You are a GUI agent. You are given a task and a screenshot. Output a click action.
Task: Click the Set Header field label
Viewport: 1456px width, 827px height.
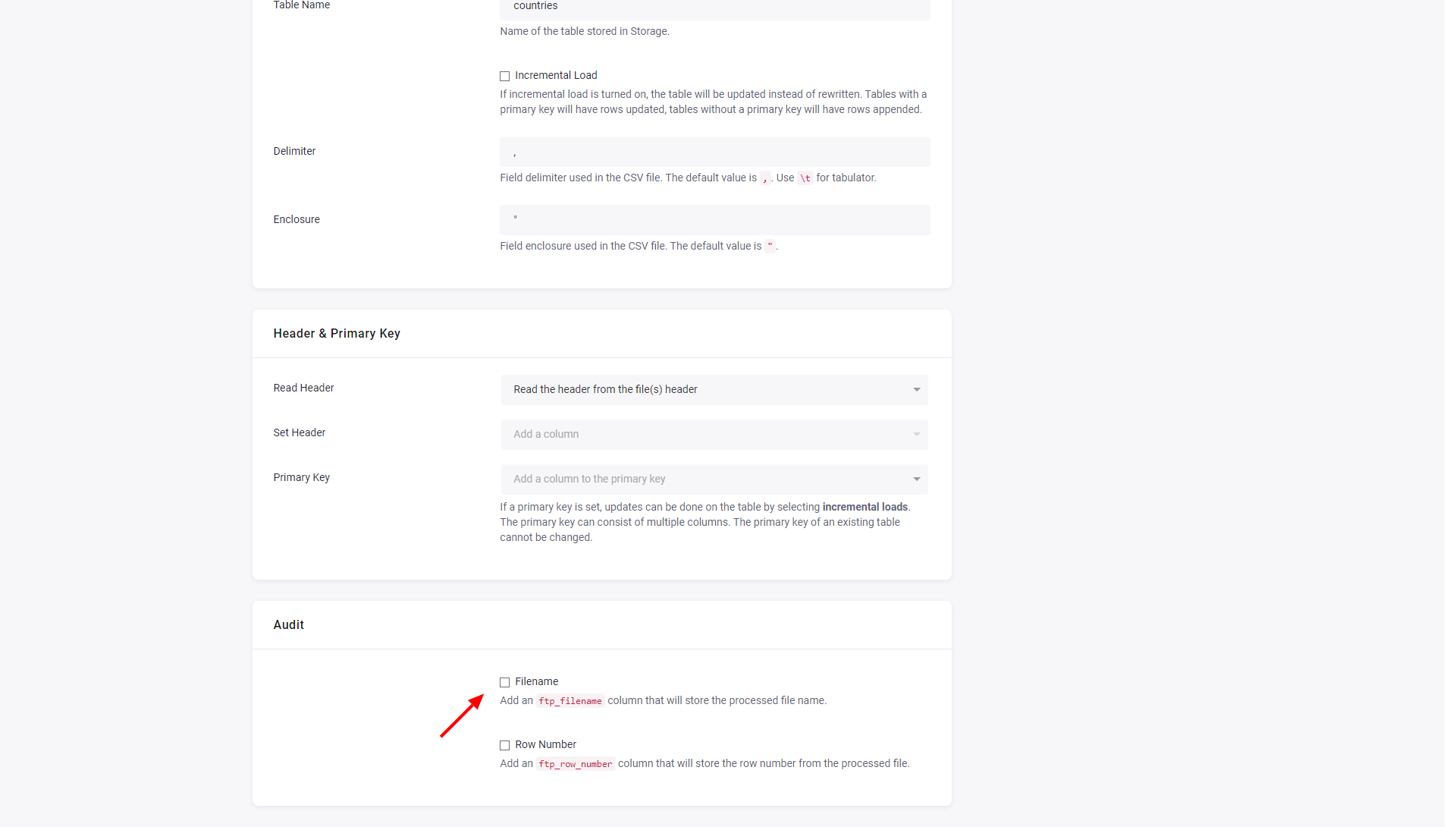point(299,432)
